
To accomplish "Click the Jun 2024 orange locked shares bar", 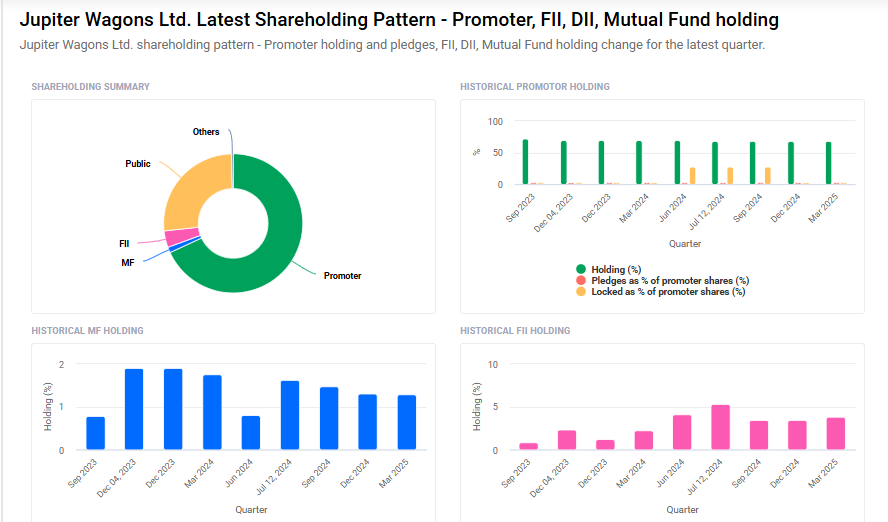I will [x=692, y=176].
